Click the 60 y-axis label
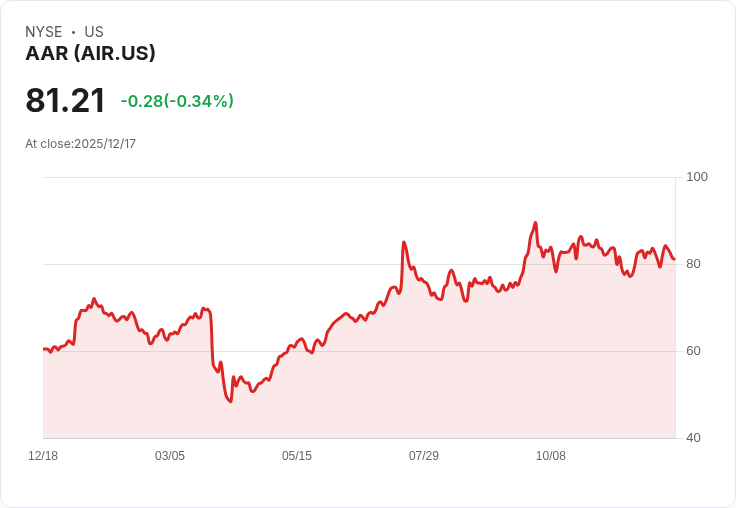 [x=692, y=351]
